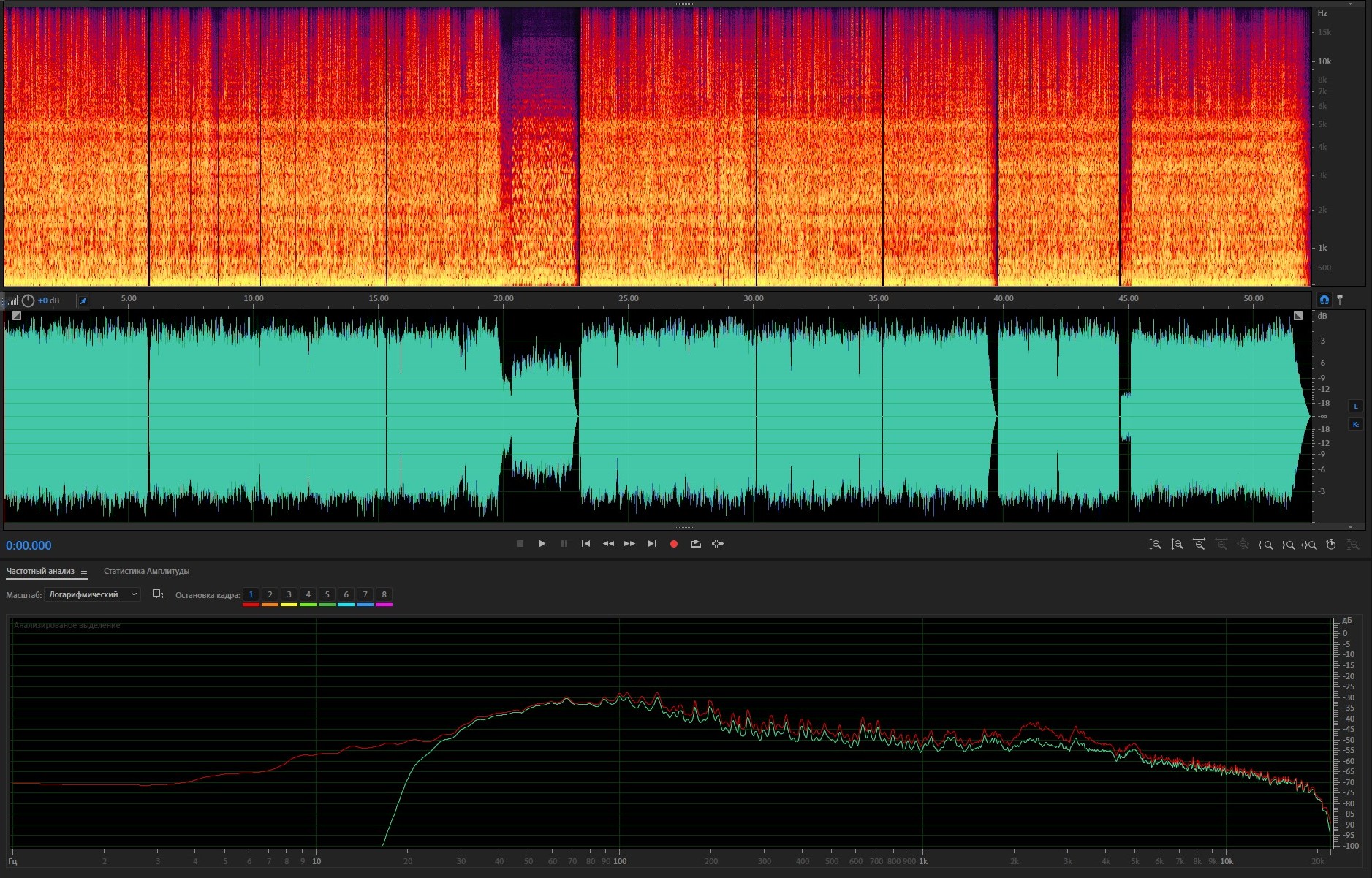Select the Частотный анализ tab
Image resolution: width=1372 pixels, height=878 pixels.
pos(40,572)
